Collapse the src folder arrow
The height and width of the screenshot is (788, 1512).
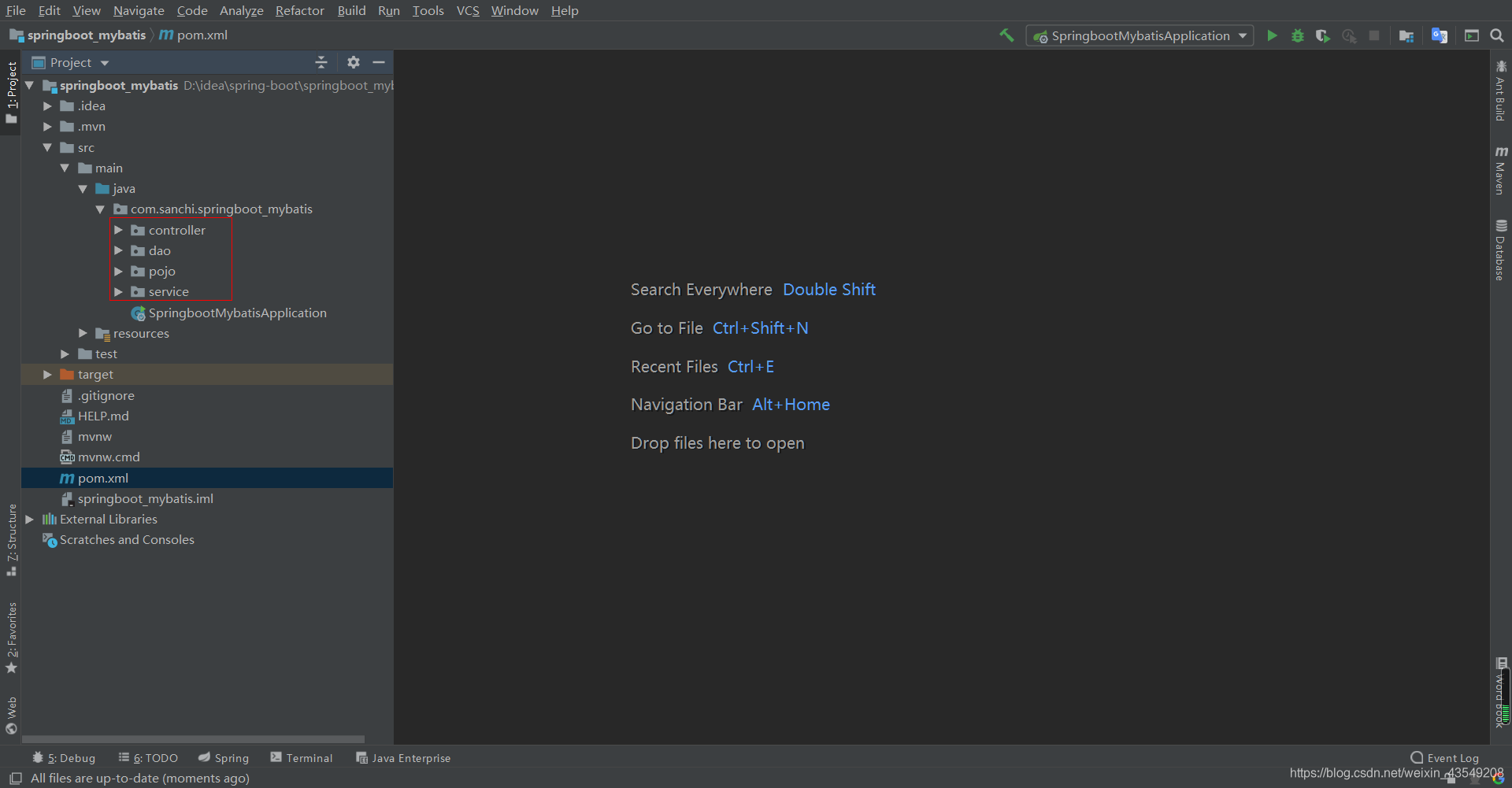point(47,147)
